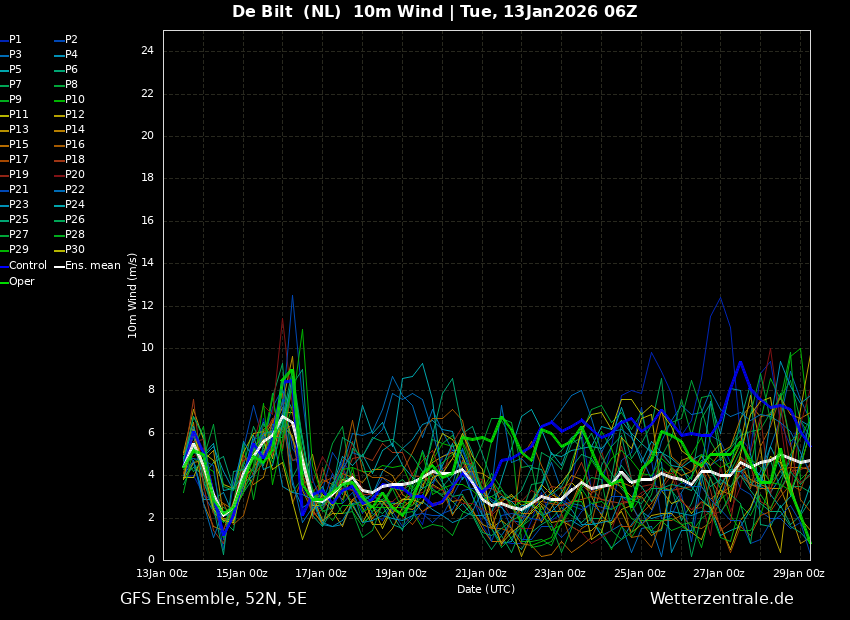The width and height of the screenshot is (850, 620).
Task: Click the Control legend entry
Action: point(24,266)
